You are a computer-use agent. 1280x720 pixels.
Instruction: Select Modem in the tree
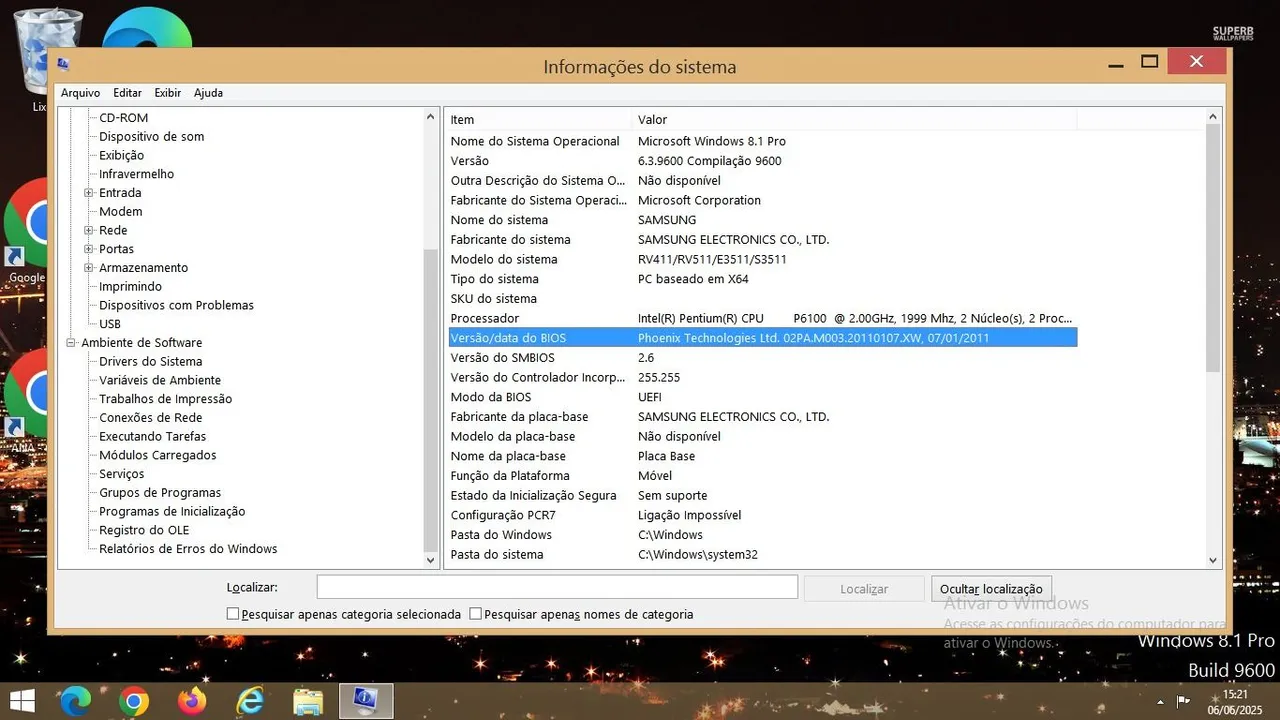[x=120, y=212]
